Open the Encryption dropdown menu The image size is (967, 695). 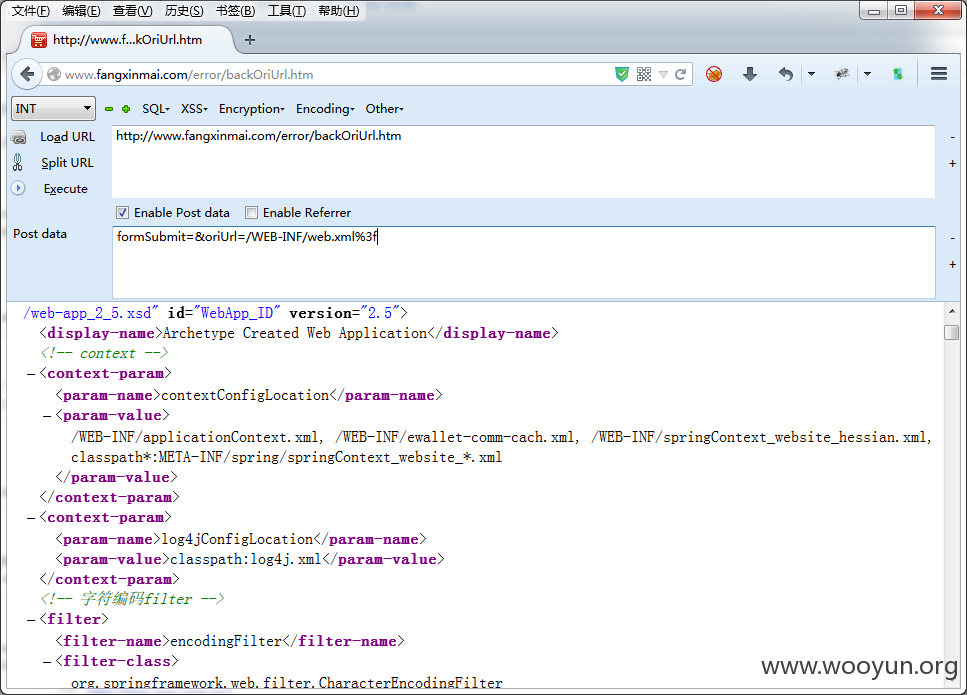click(252, 109)
